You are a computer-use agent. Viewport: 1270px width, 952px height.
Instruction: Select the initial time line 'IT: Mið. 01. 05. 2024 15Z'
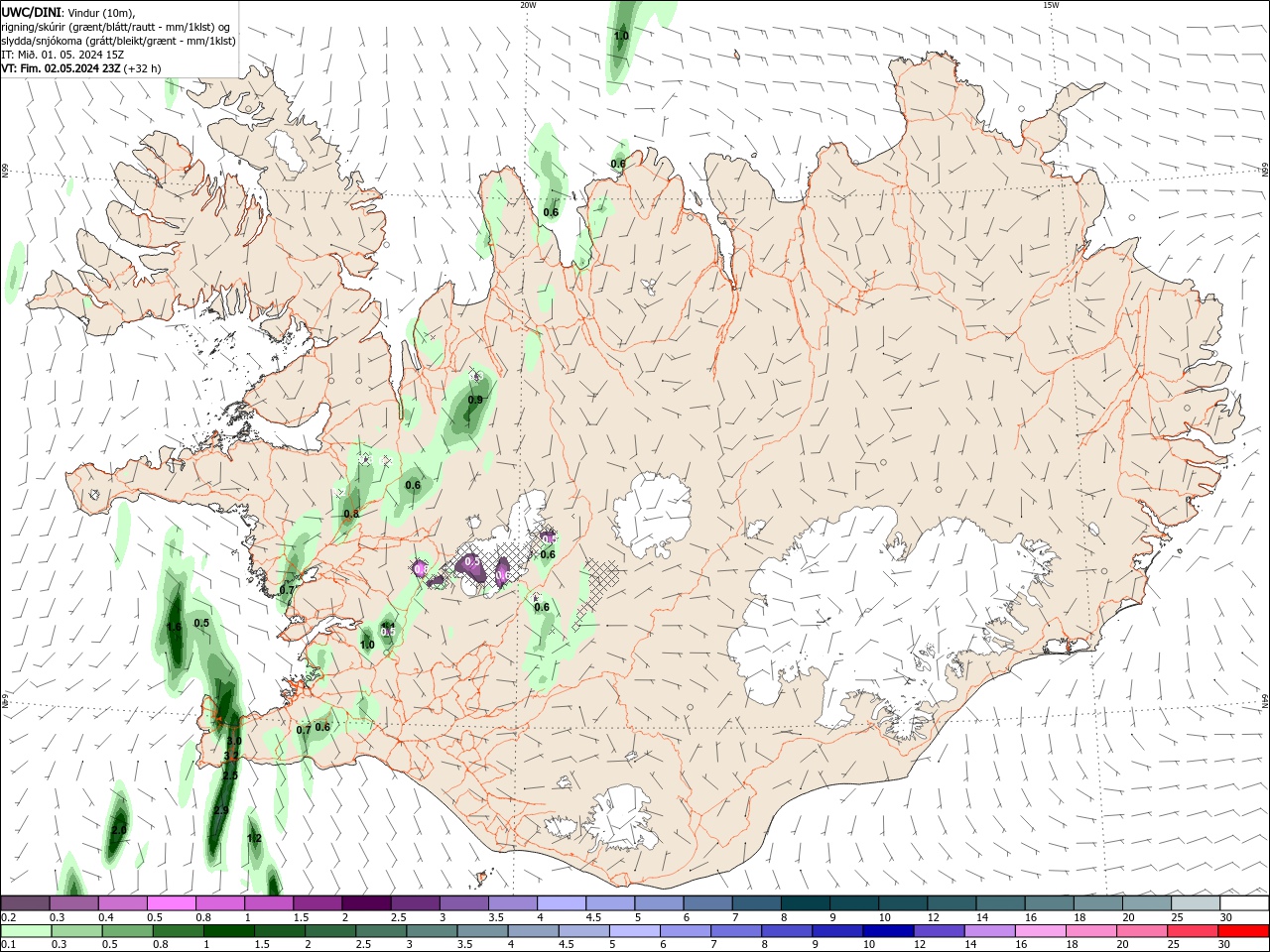[63, 55]
